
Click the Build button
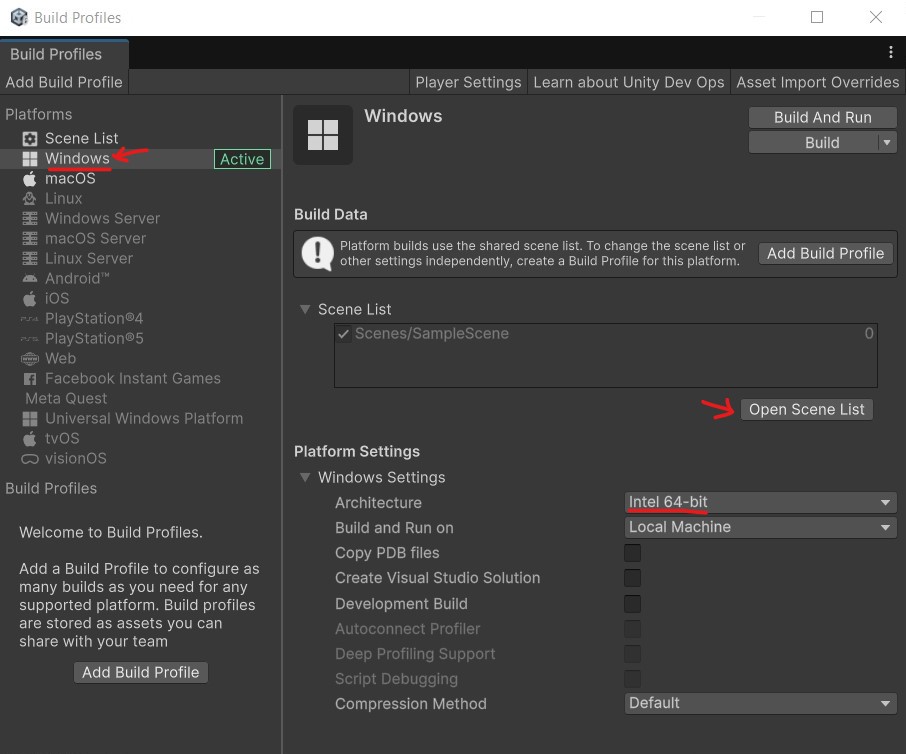click(814, 142)
